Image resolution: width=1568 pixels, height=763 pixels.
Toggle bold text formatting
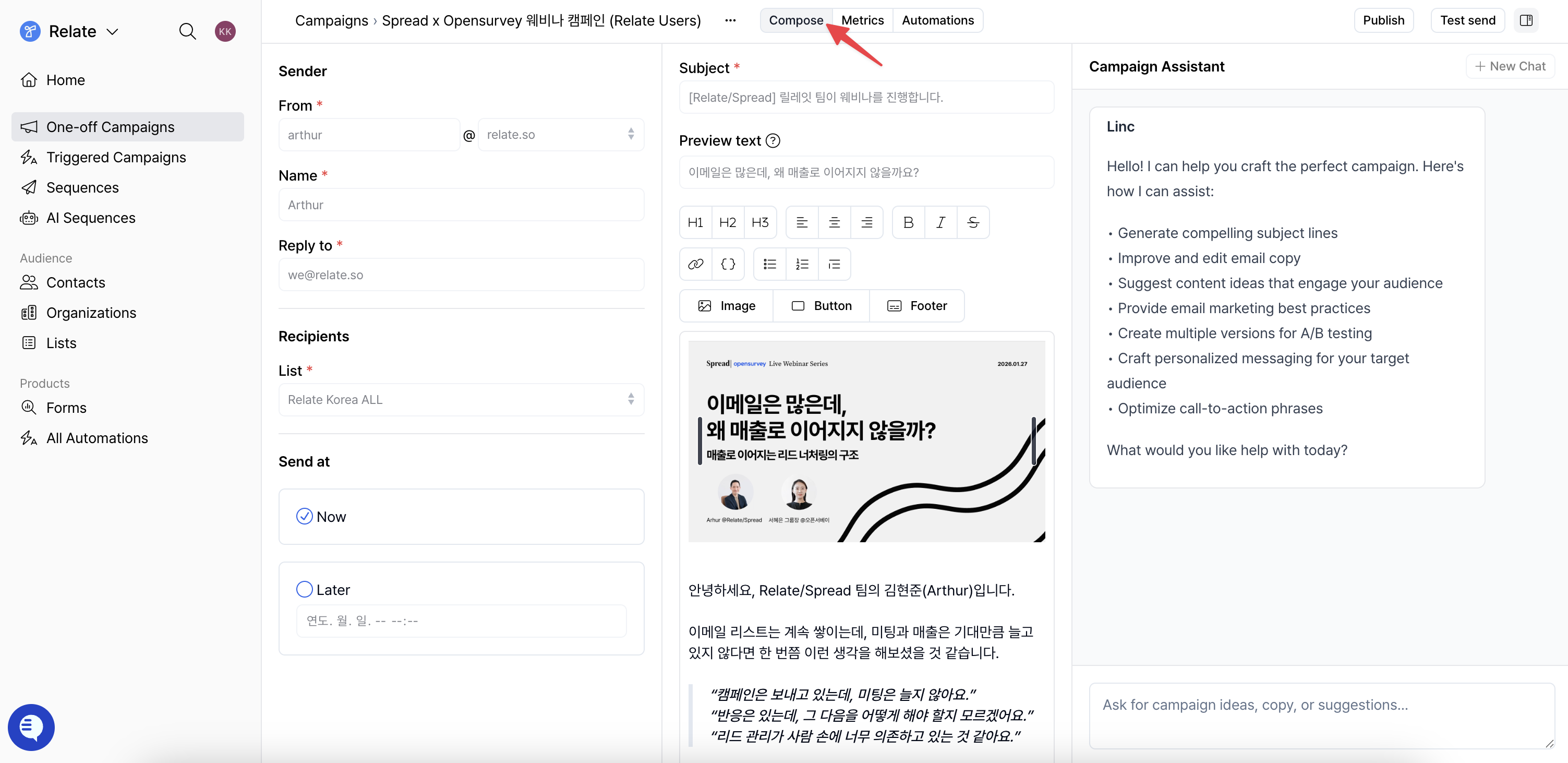point(908,222)
